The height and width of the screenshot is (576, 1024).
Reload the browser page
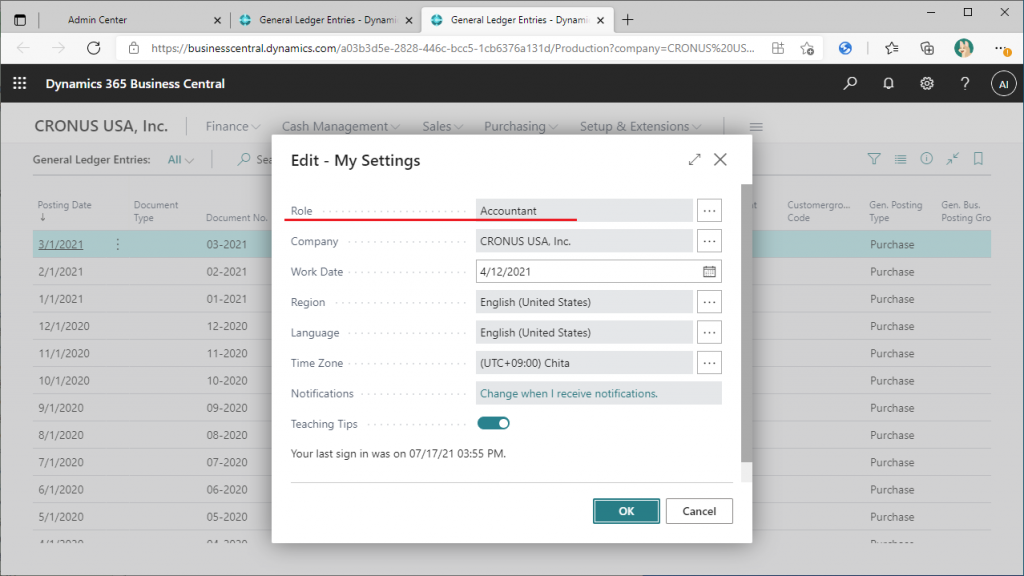(x=94, y=48)
